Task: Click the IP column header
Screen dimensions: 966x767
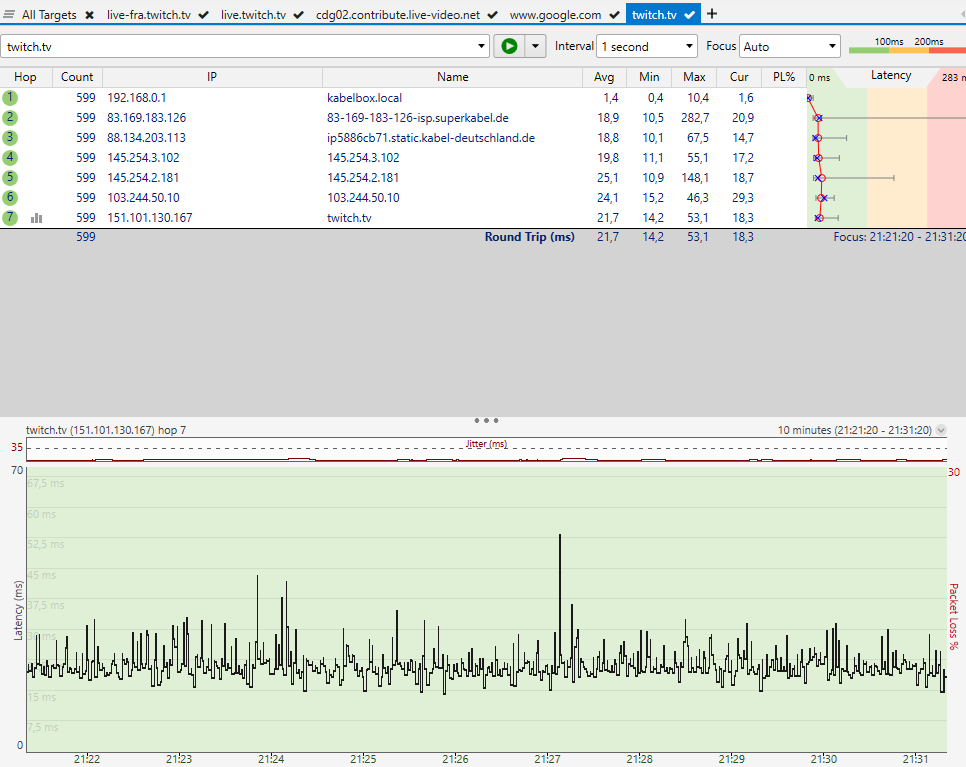Action: [x=212, y=77]
